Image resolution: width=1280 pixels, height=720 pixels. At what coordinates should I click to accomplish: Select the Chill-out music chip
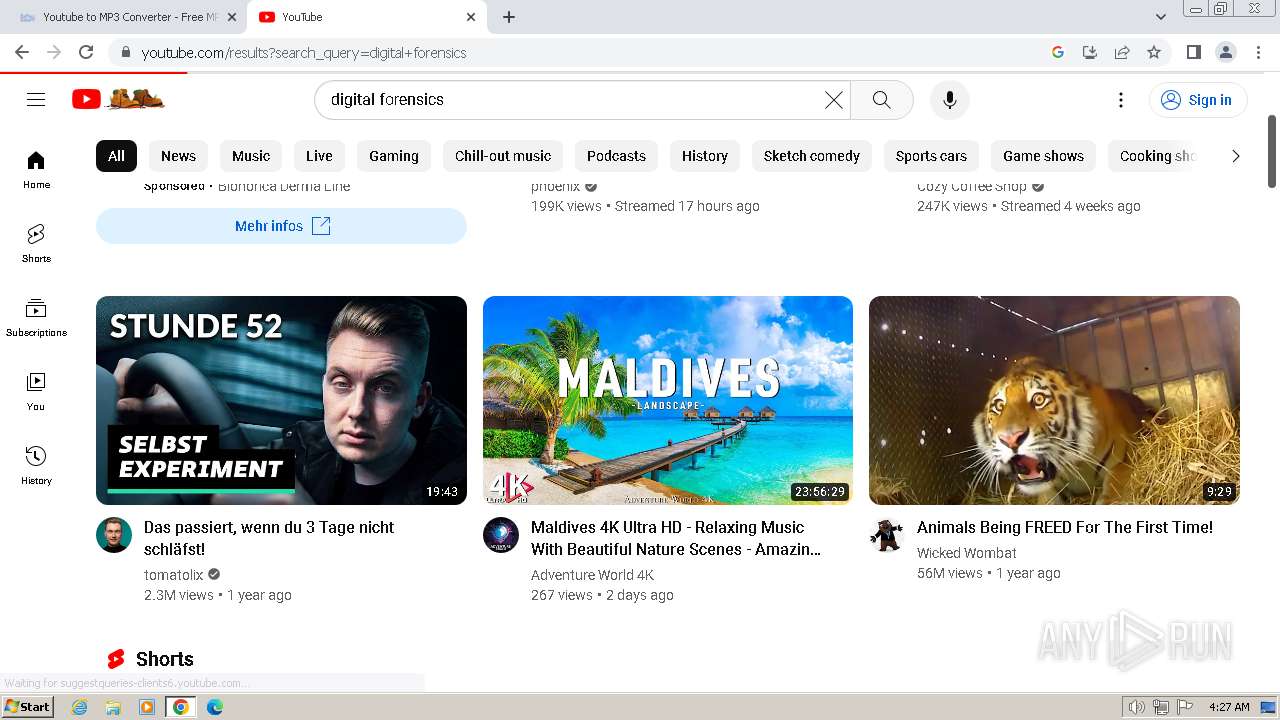[x=503, y=156]
